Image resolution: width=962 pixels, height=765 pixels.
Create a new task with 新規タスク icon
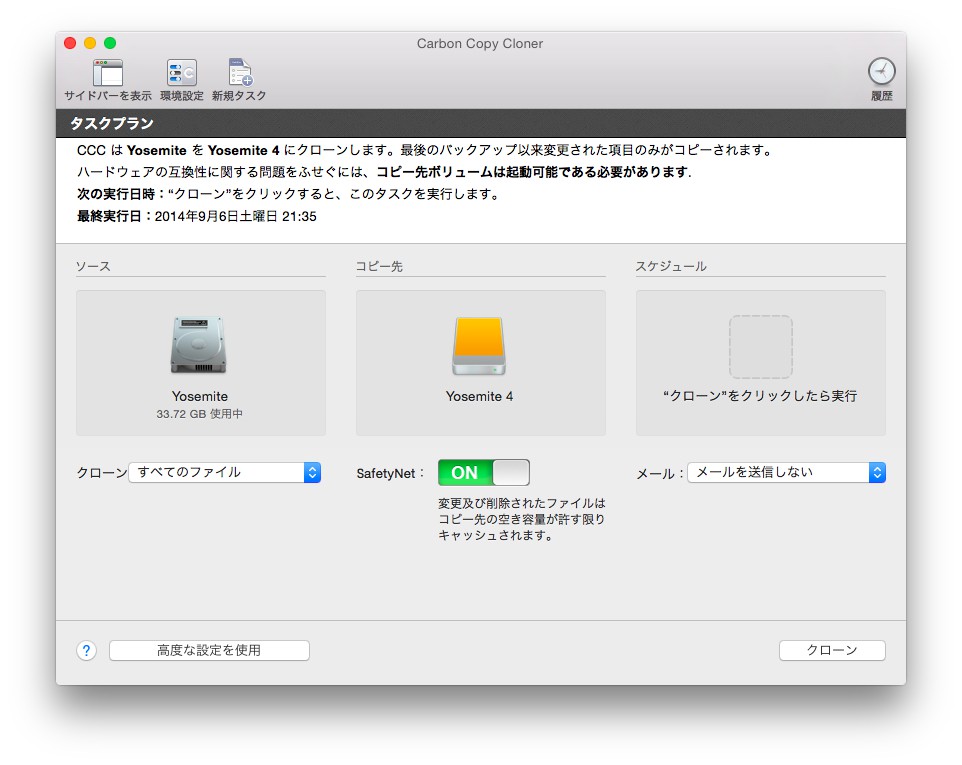(x=239, y=73)
